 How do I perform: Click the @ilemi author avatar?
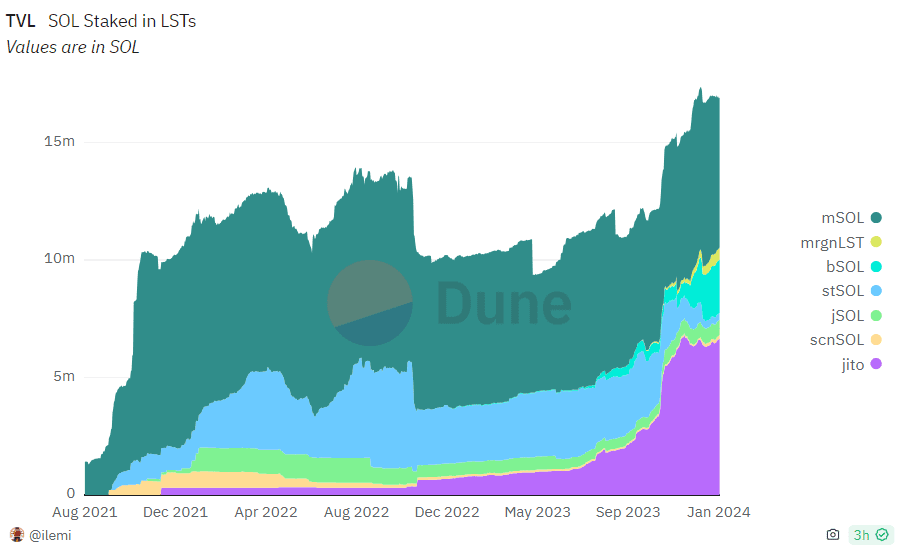point(17,535)
